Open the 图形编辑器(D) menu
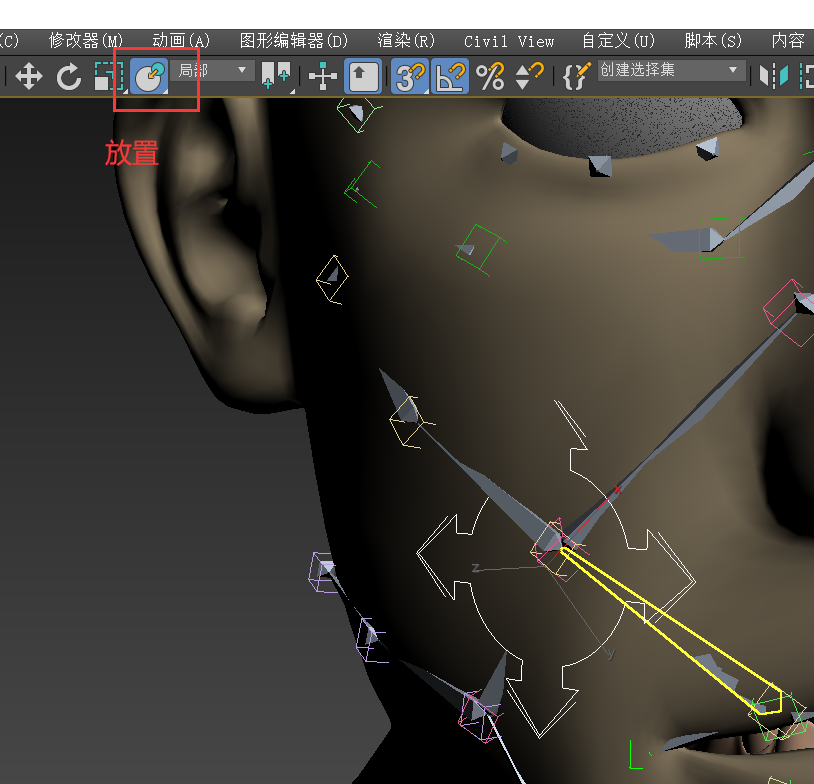The height and width of the screenshot is (784, 814). 294,40
